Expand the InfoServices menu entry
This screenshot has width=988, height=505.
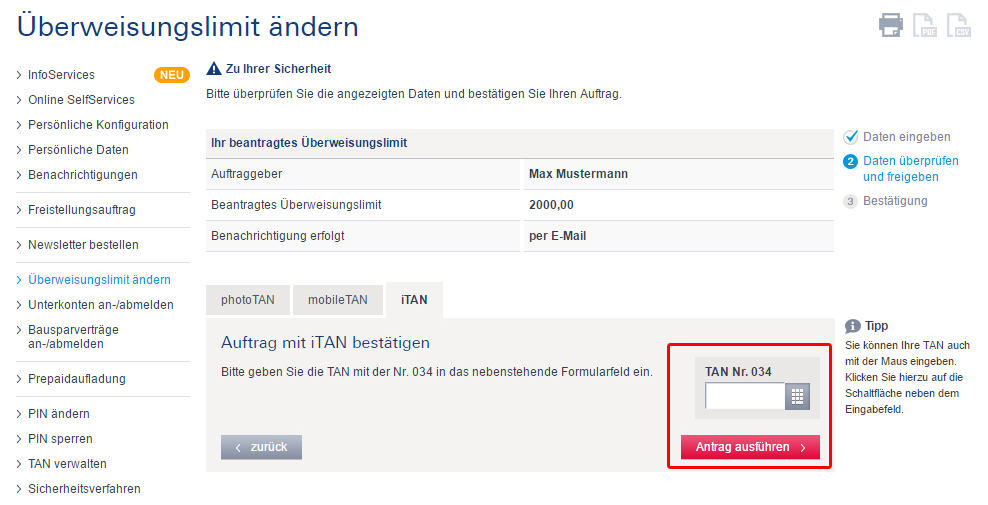61,75
